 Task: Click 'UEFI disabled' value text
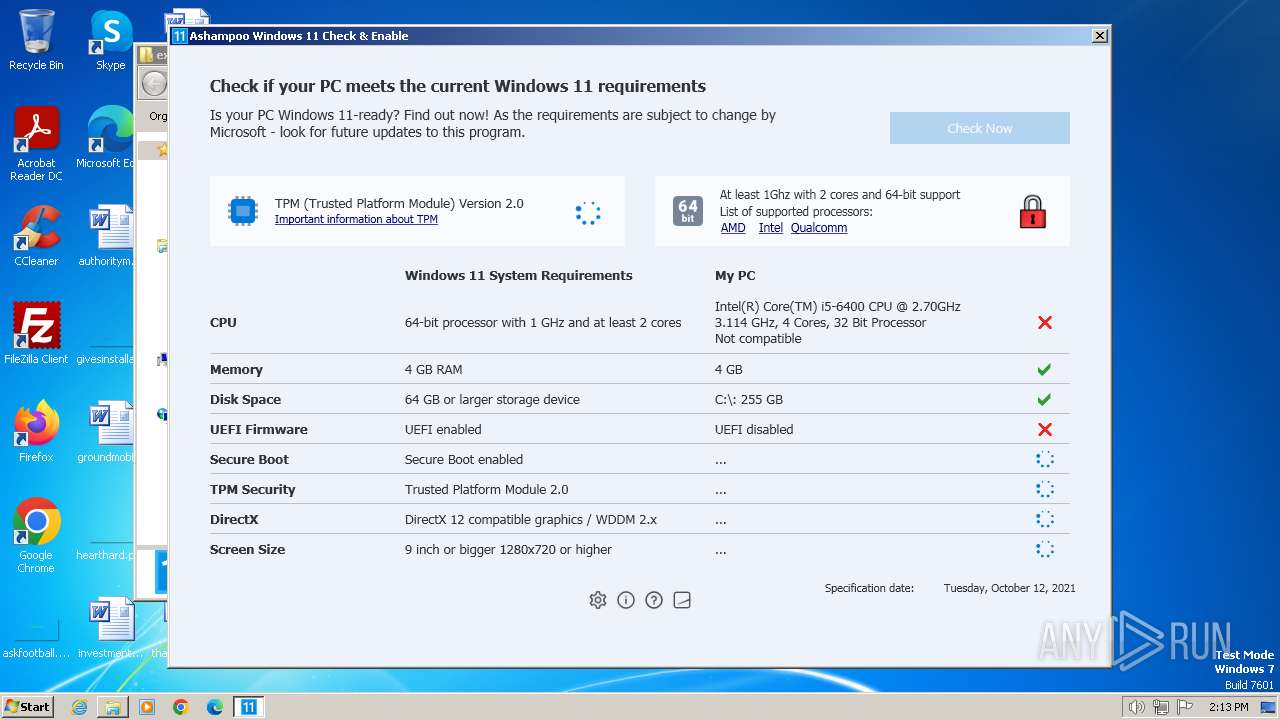754,429
